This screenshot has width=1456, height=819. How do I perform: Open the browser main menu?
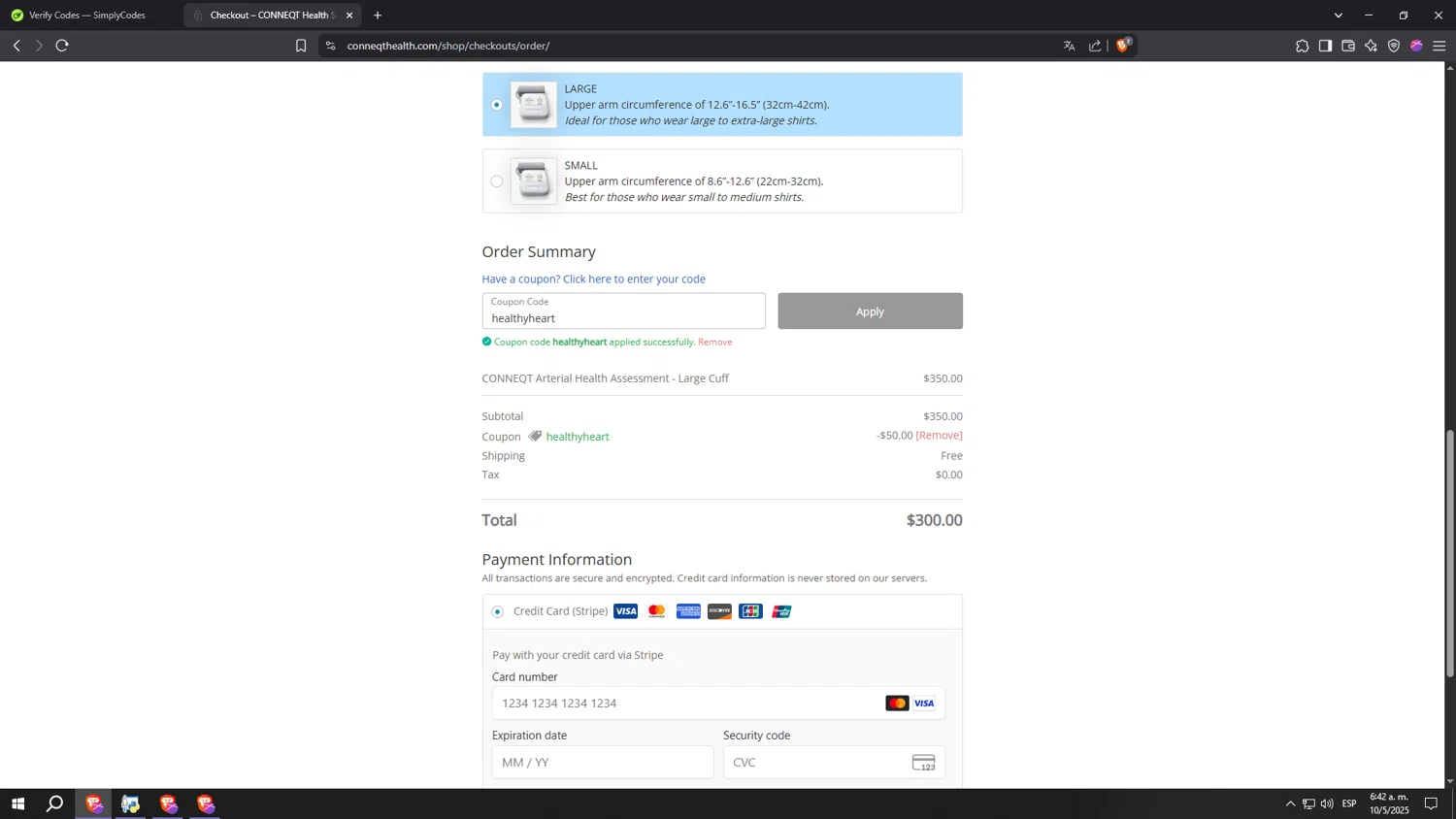[x=1439, y=46]
